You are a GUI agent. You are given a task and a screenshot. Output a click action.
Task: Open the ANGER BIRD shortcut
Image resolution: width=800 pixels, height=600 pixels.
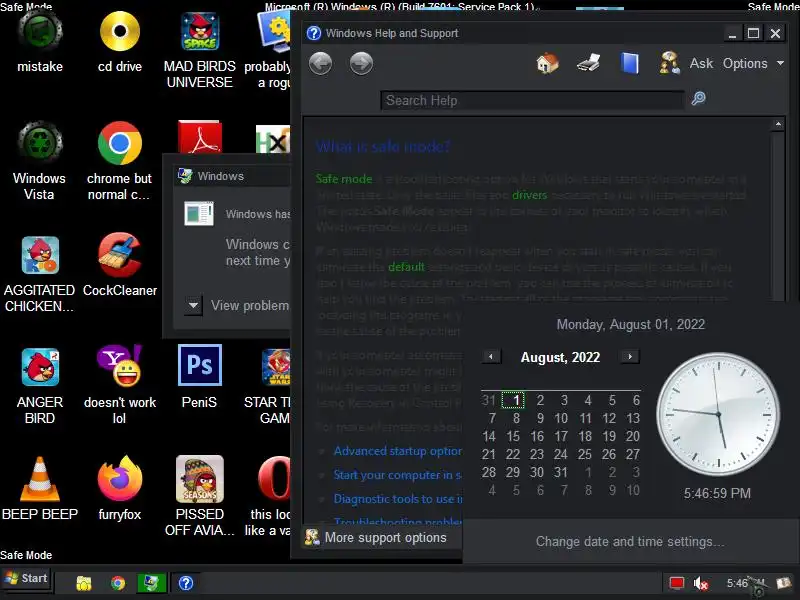pos(40,387)
